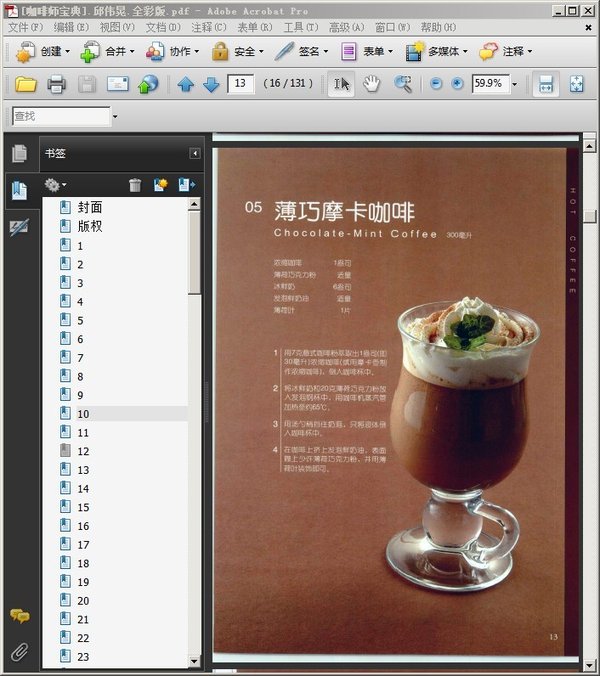600x676 pixels.
Task: Choose the Marquee Zoom magnifier tool
Action: pyautogui.click(x=403, y=84)
